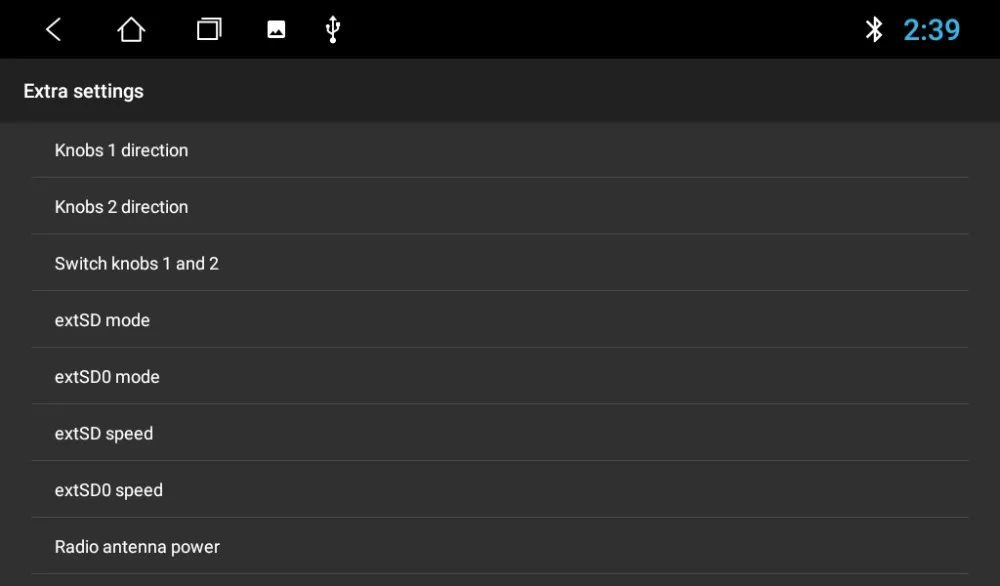1000x586 pixels.
Task: Choose the extSD0 mode entry
Action: coord(500,377)
